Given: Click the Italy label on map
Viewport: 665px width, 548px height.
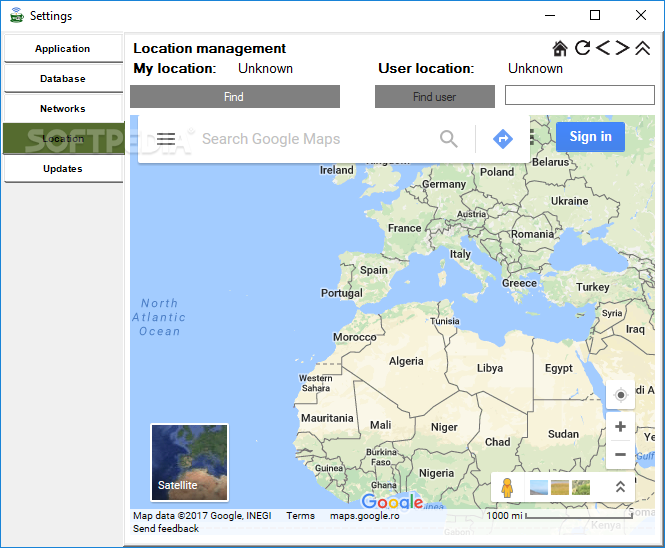Looking at the screenshot, I should [x=460, y=254].
